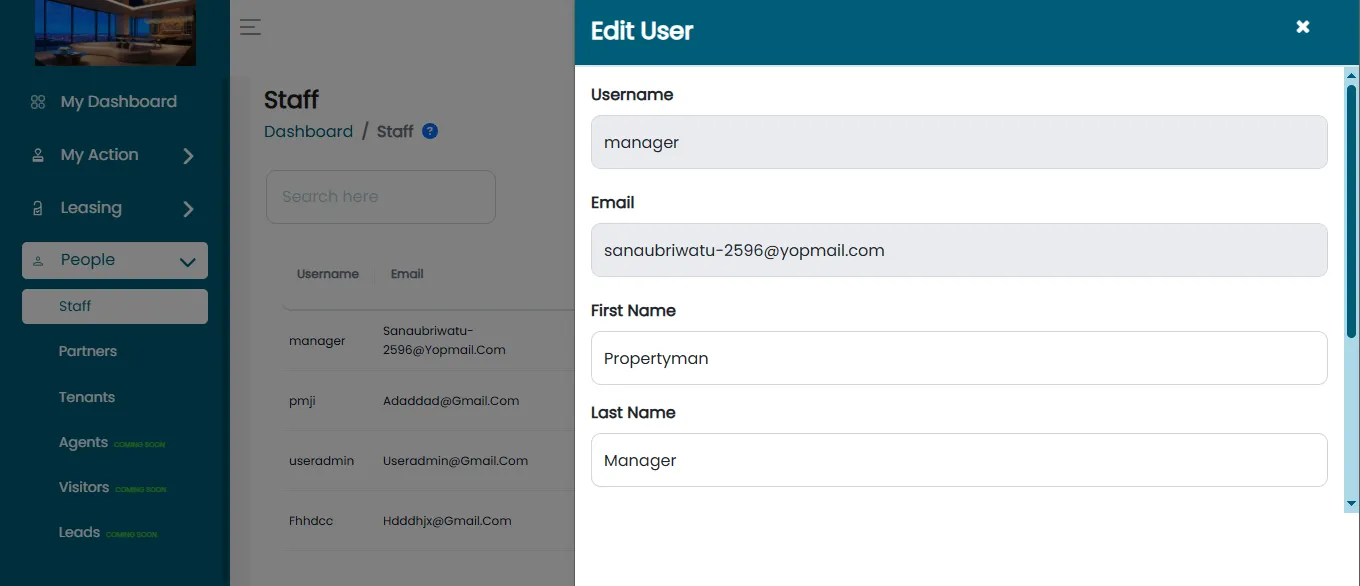
Task: Close the Edit User panel
Action: (x=1303, y=27)
